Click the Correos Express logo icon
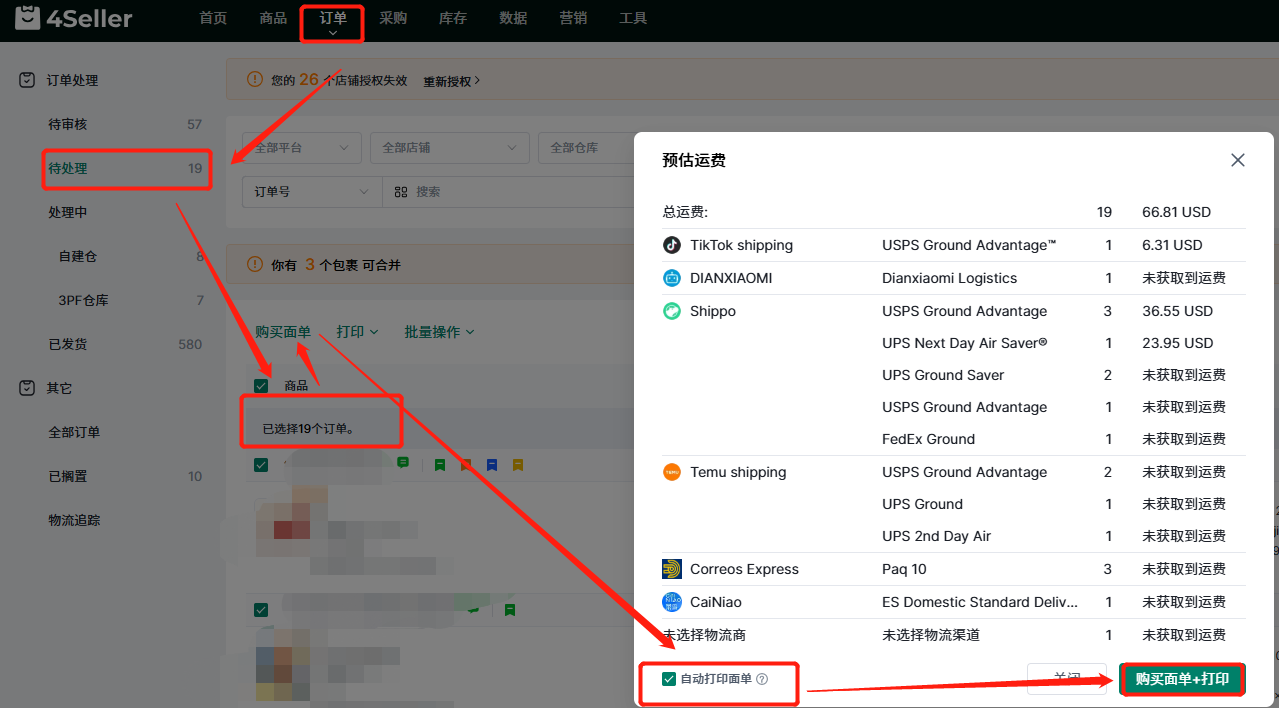Screen dimensions: 1279x708 [672, 569]
